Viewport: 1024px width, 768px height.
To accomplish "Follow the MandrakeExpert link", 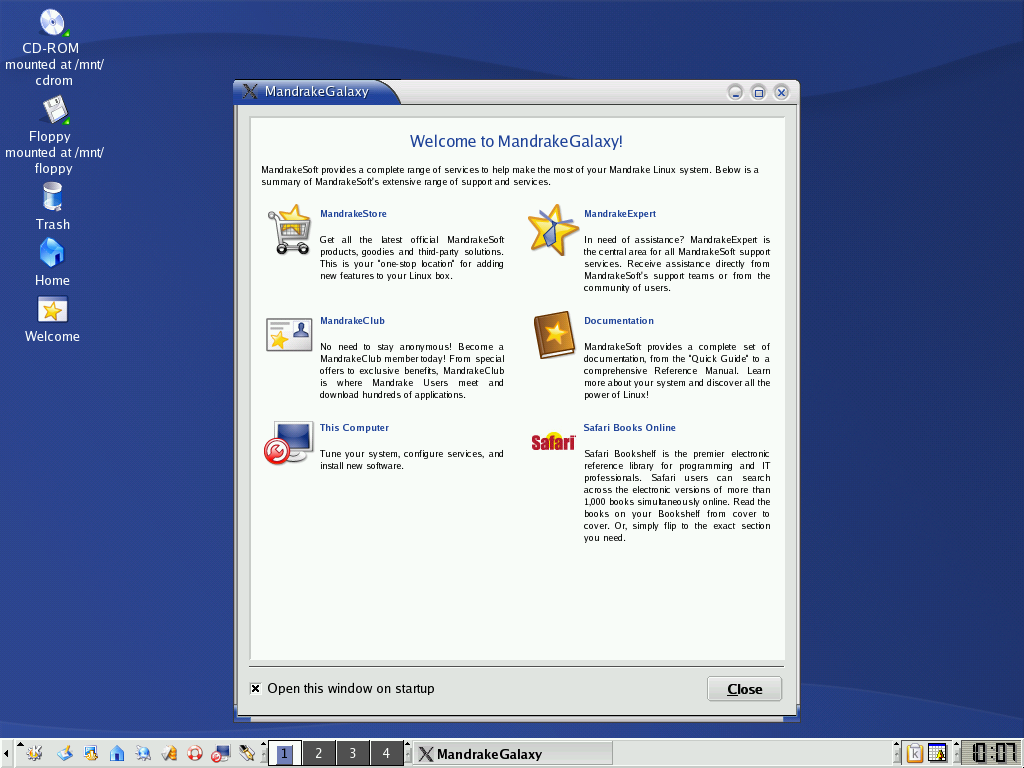I will [x=620, y=214].
